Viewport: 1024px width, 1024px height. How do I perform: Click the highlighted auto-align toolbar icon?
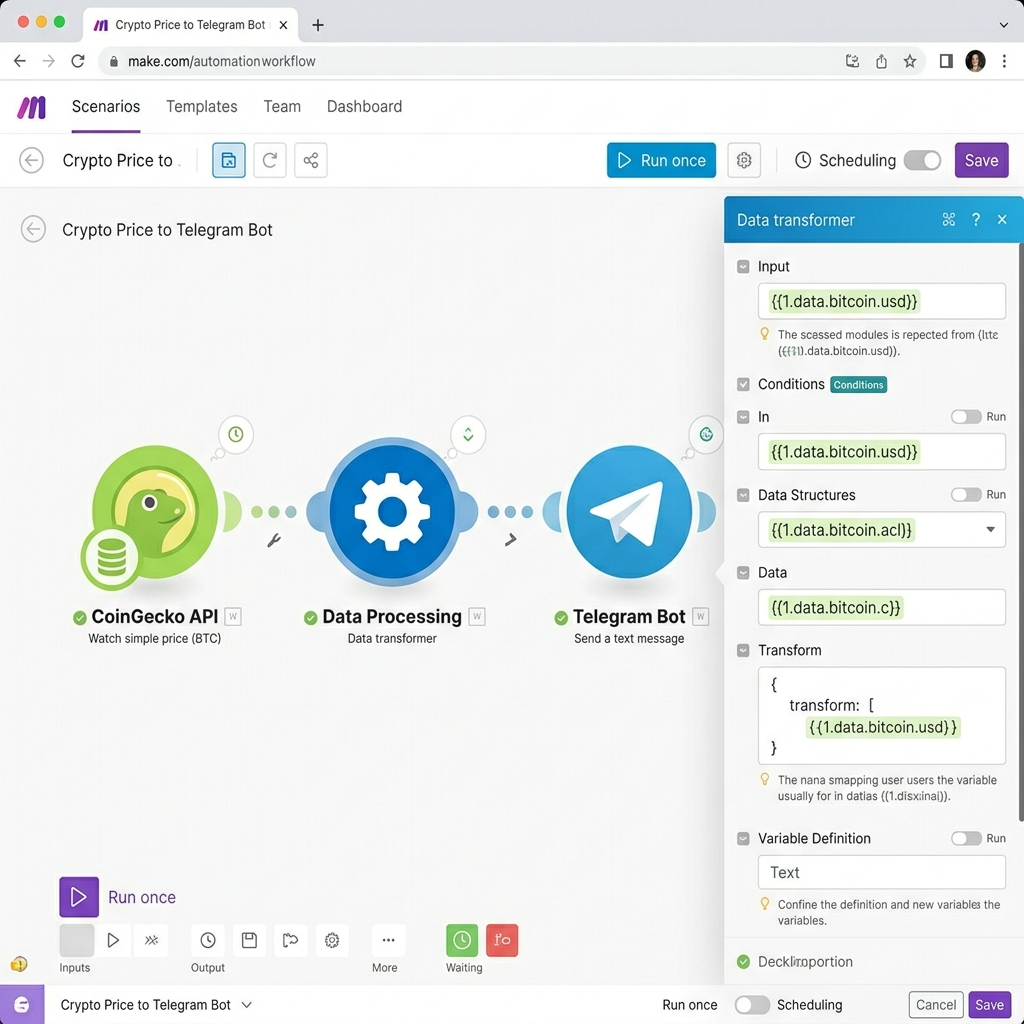[x=229, y=160]
